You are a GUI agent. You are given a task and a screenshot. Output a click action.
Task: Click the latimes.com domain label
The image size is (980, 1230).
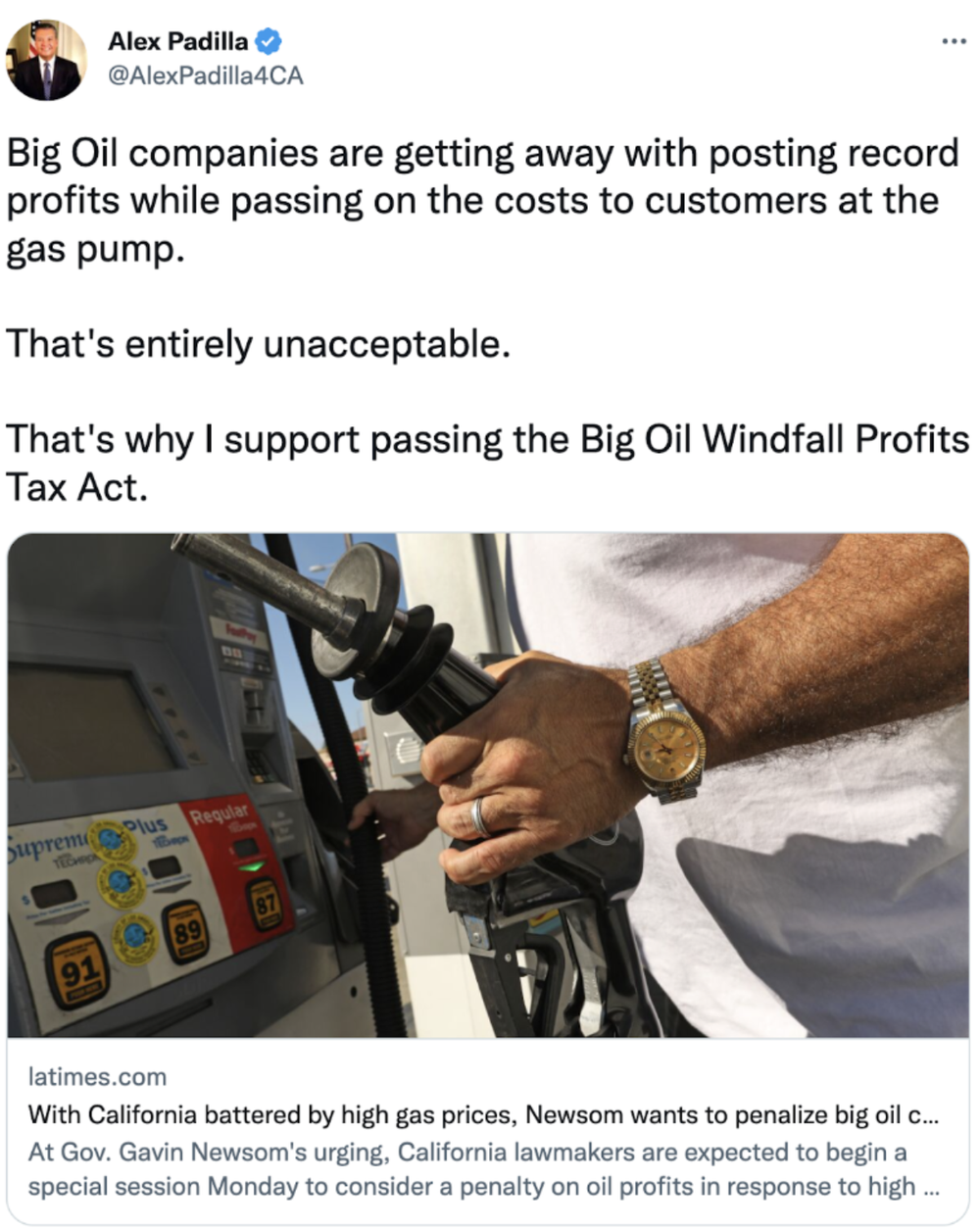coord(97,1076)
